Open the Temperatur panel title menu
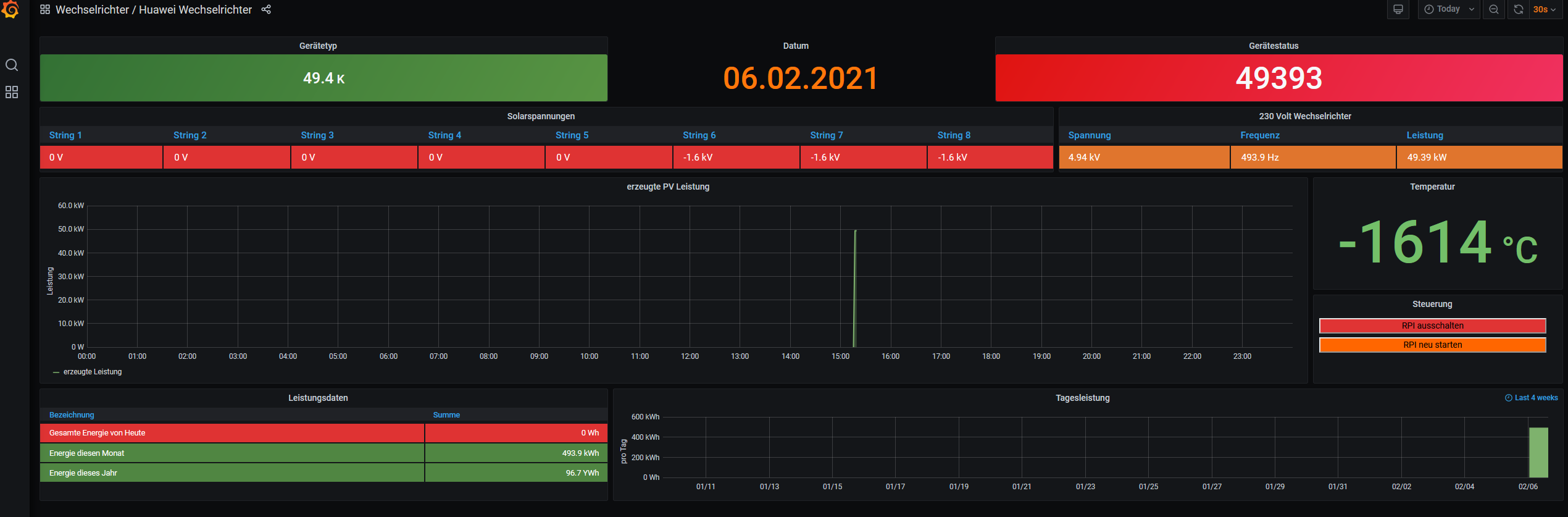Image resolution: width=1568 pixels, height=517 pixels. (1432, 187)
